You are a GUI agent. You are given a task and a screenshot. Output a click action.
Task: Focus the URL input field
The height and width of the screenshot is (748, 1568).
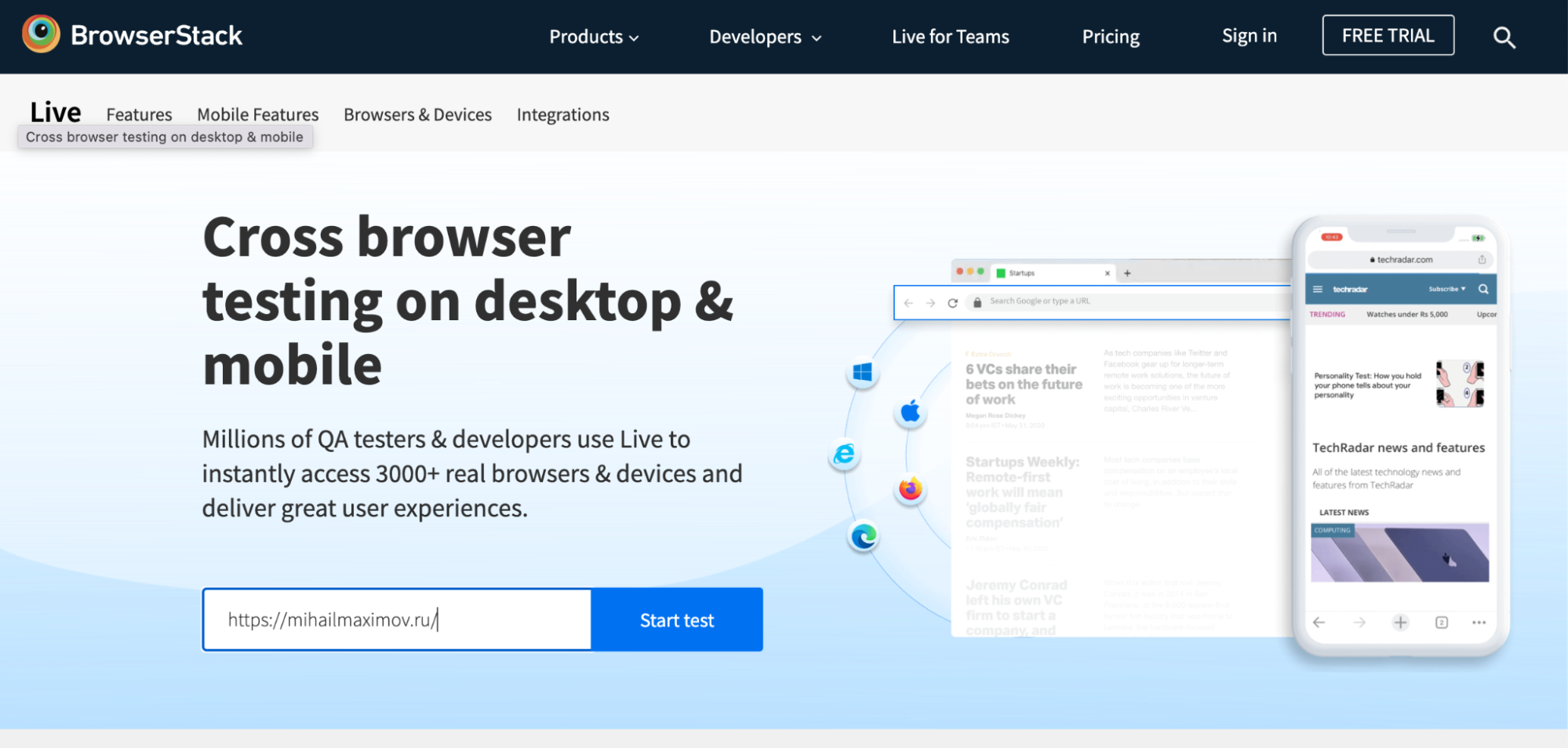click(397, 620)
